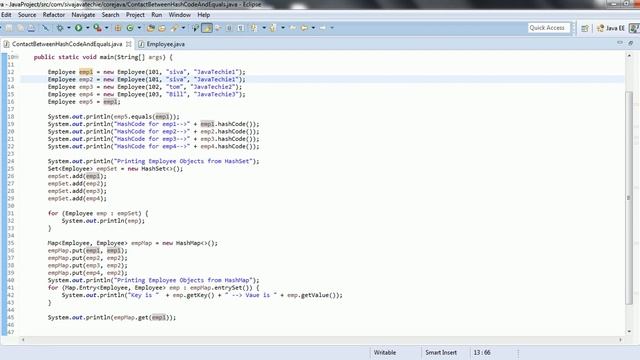The image size is (640, 360).
Task: Open the Next Annotation dropdown arrow
Action: coord(264,28)
